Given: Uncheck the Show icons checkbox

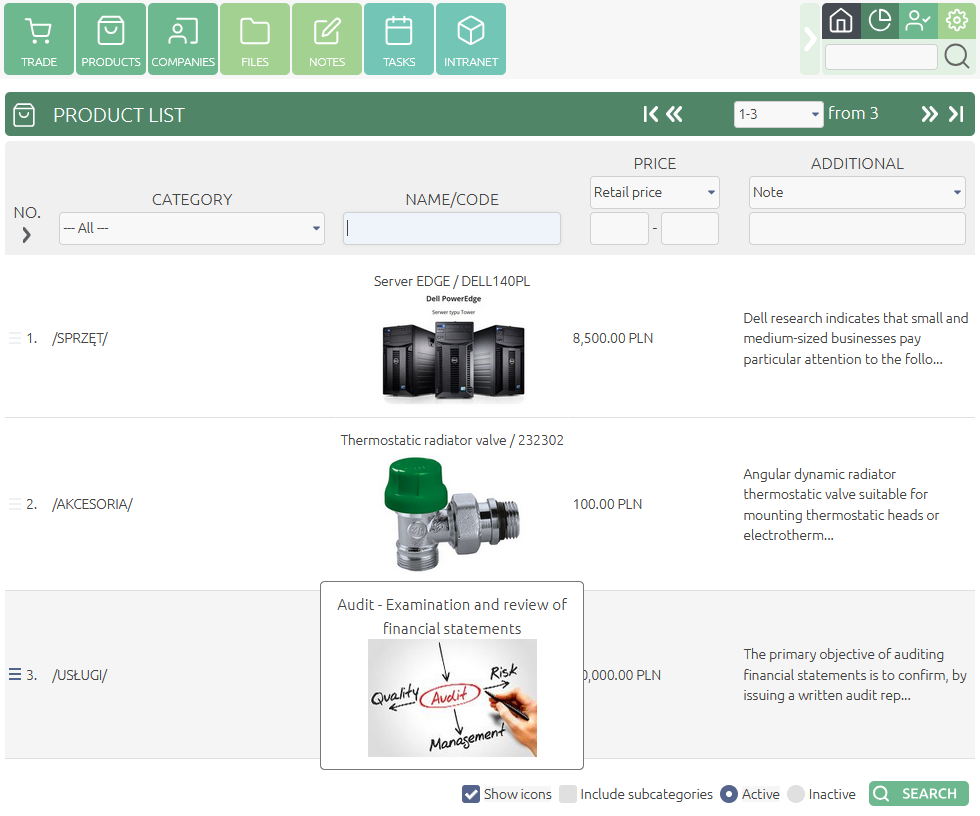Looking at the screenshot, I should 471,793.
